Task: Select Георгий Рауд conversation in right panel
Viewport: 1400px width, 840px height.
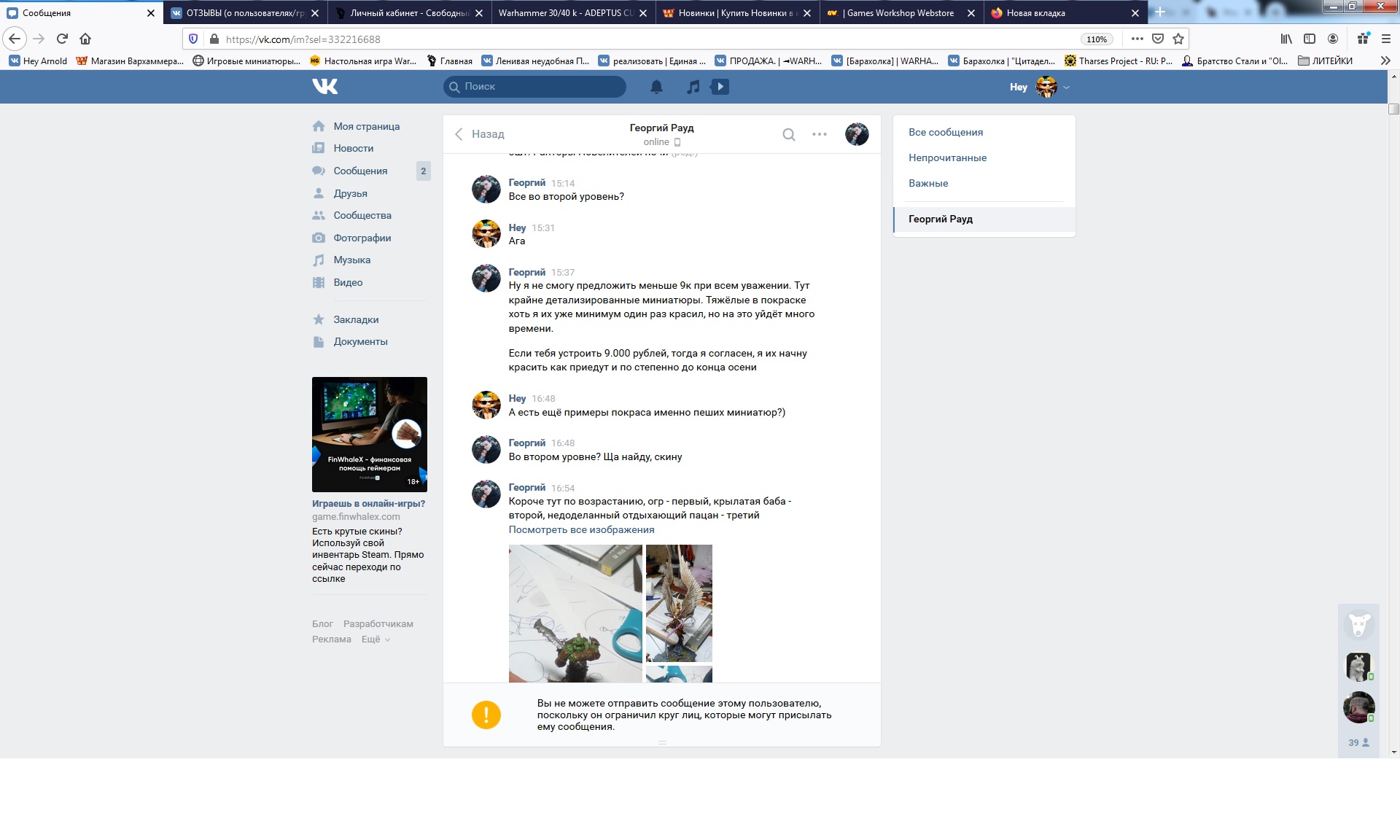Action: pos(984,219)
